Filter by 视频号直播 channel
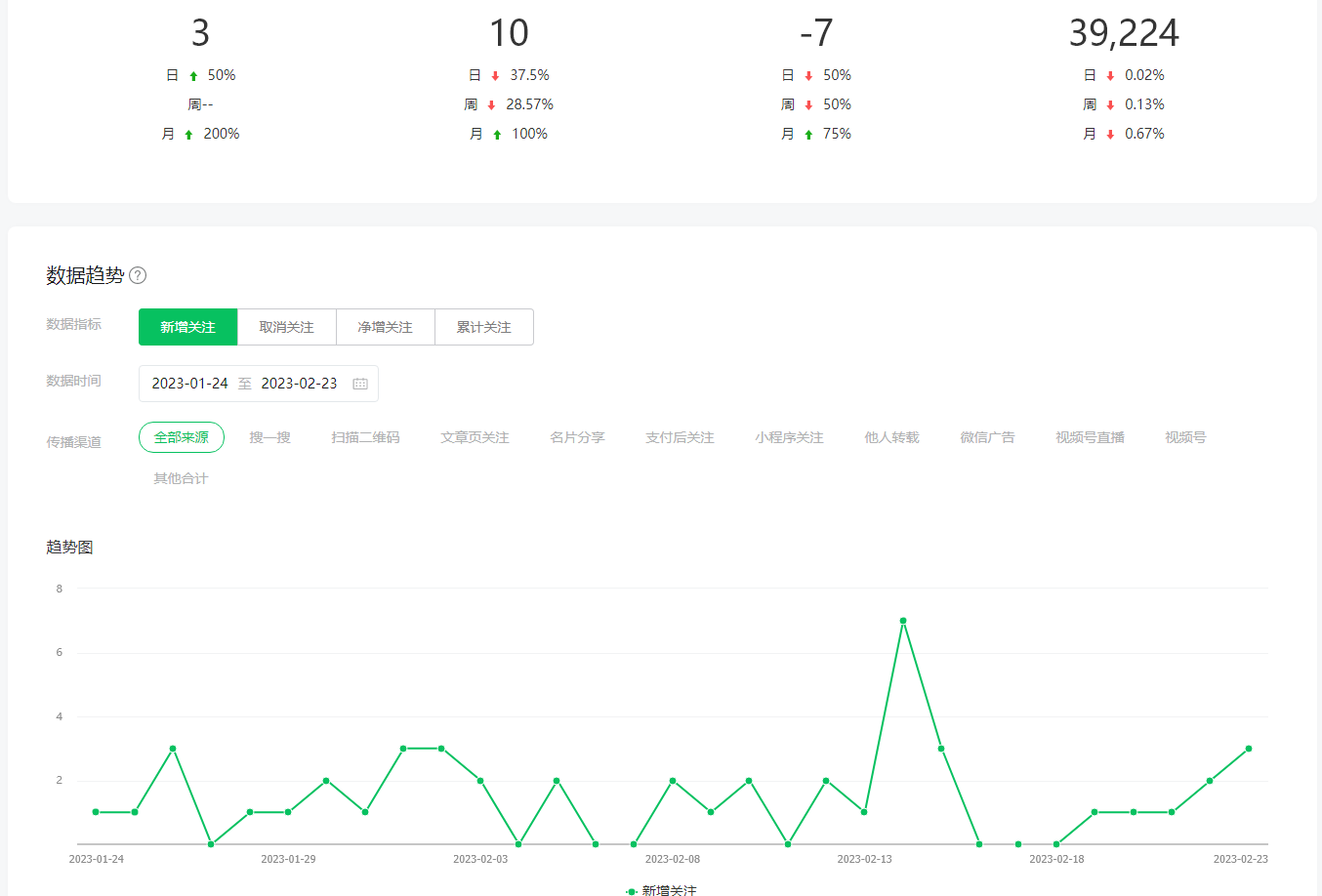This screenshot has height=896, width=1322. (x=1090, y=437)
